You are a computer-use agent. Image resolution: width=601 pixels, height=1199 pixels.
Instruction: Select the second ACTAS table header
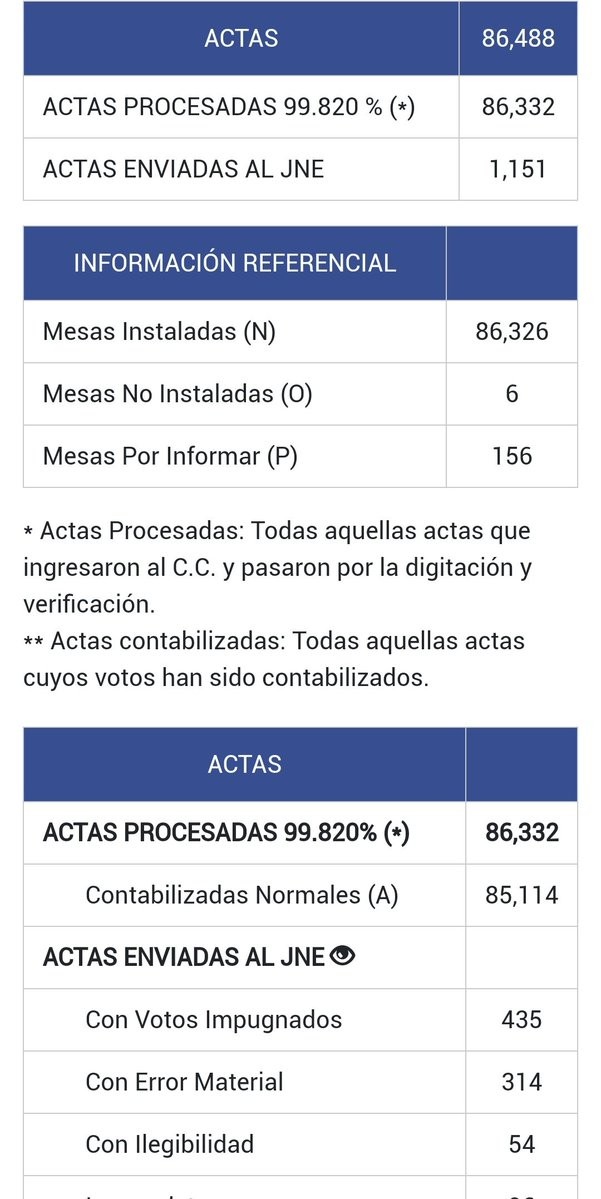pyautogui.click(x=245, y=765)
